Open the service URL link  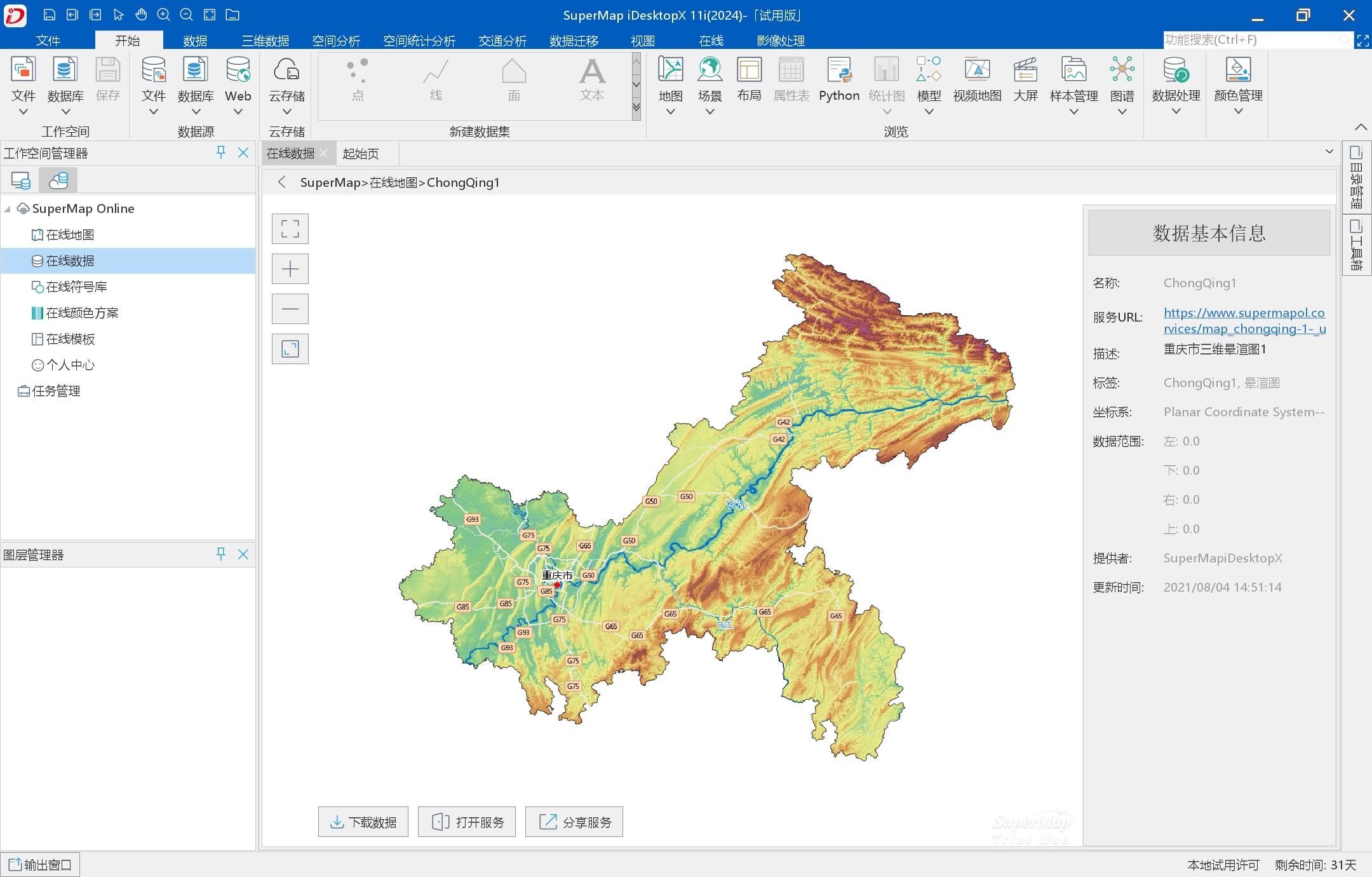point(1244,320)
